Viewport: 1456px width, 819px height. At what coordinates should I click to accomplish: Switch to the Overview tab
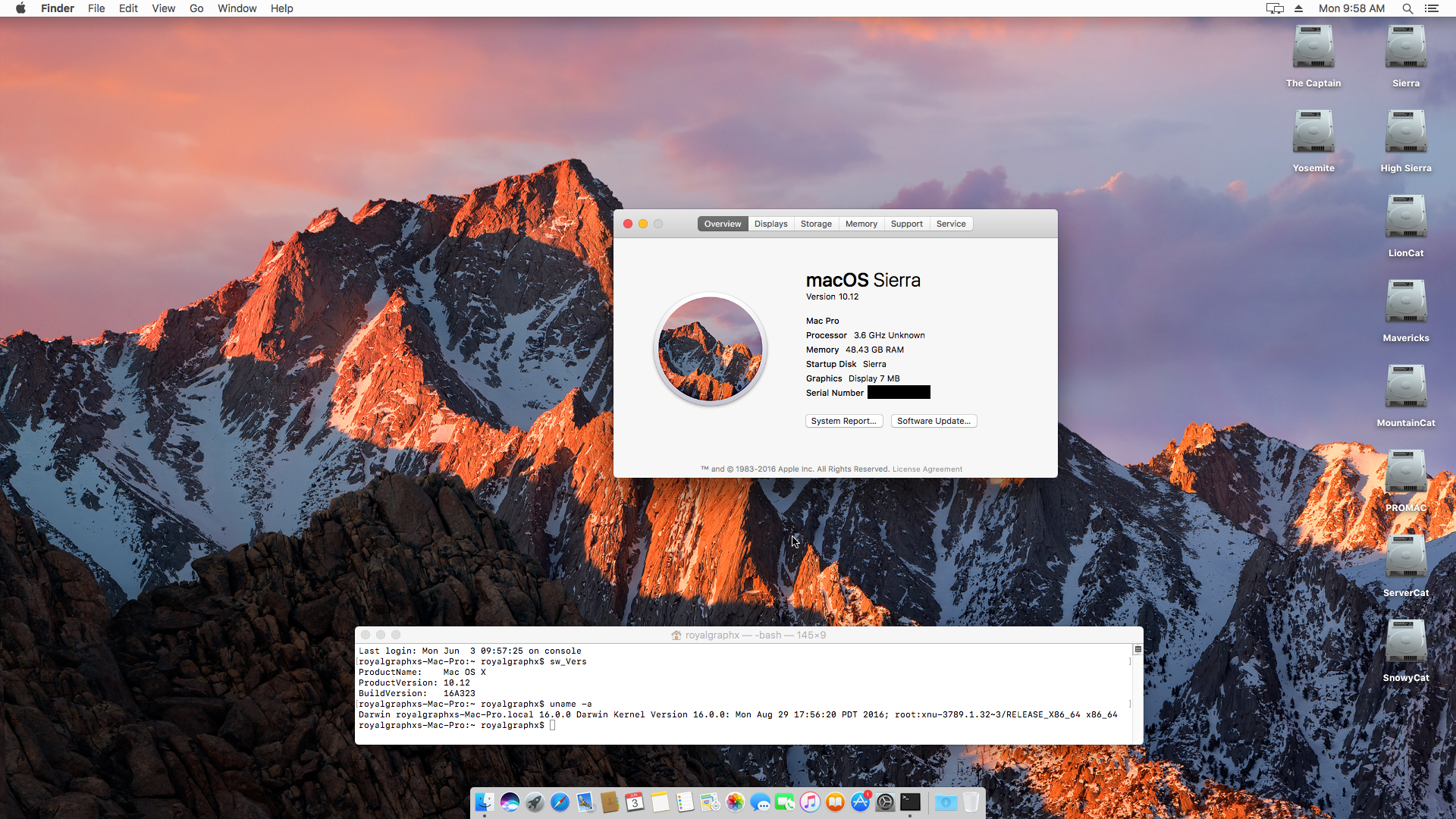[x=723, y=224]
